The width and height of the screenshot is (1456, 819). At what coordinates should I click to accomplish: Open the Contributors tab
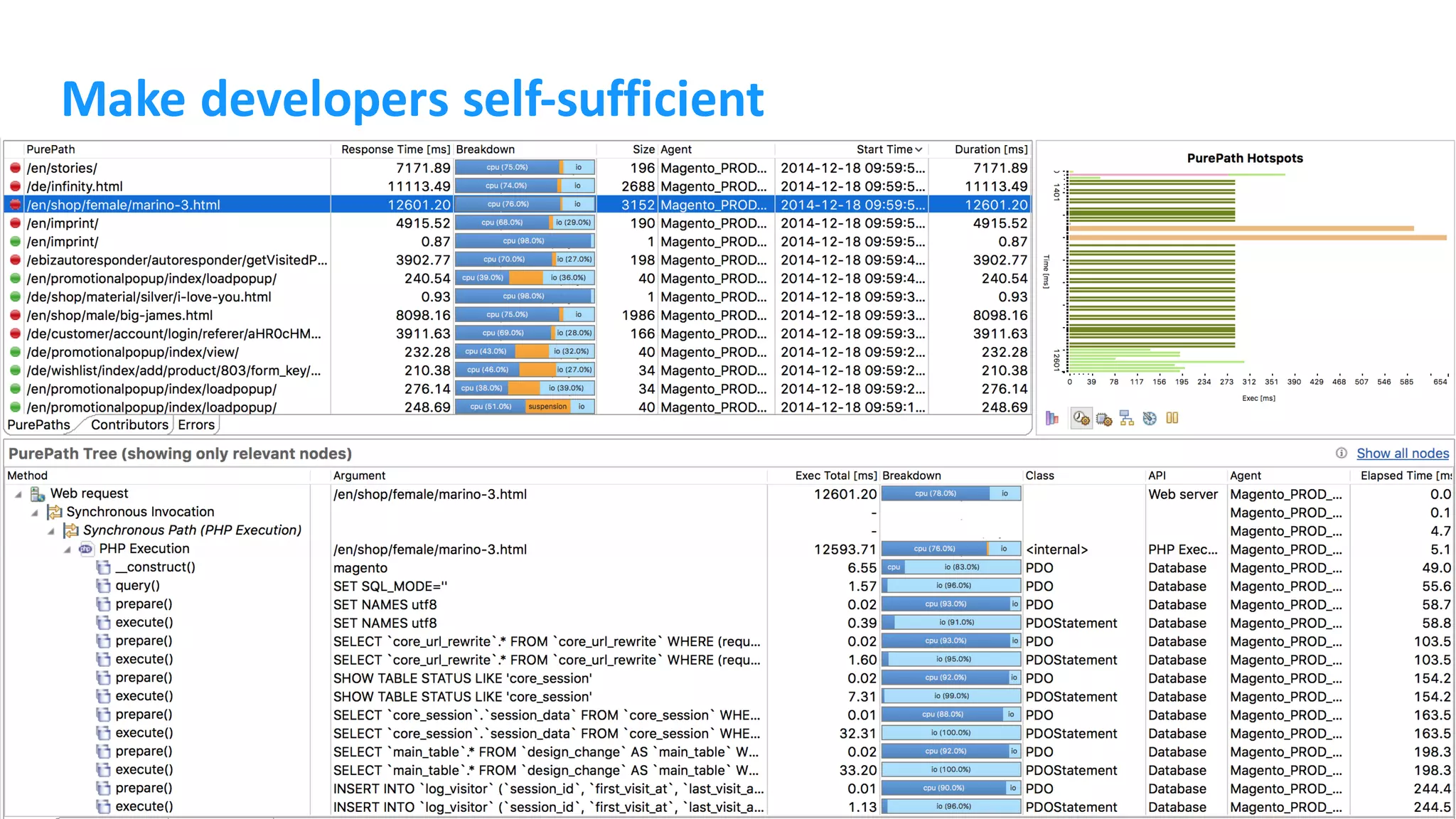pyautogui.click(x=129, y=424)
